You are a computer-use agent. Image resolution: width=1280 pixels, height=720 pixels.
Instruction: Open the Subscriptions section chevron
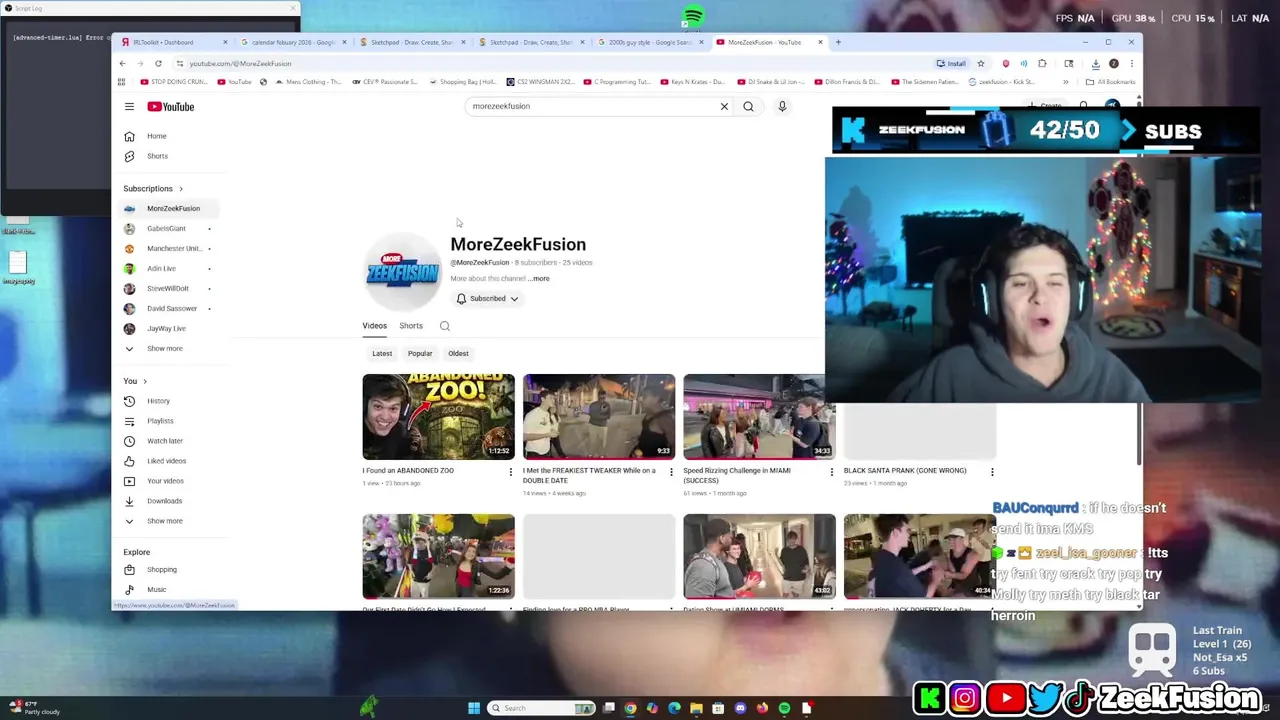point(181,188)
